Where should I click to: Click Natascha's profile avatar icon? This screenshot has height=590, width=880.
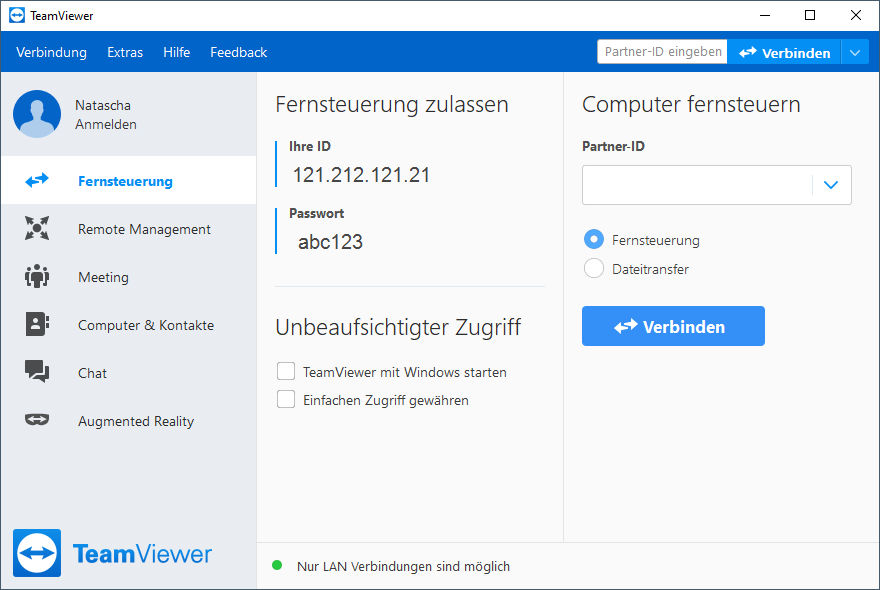(37, 114)
